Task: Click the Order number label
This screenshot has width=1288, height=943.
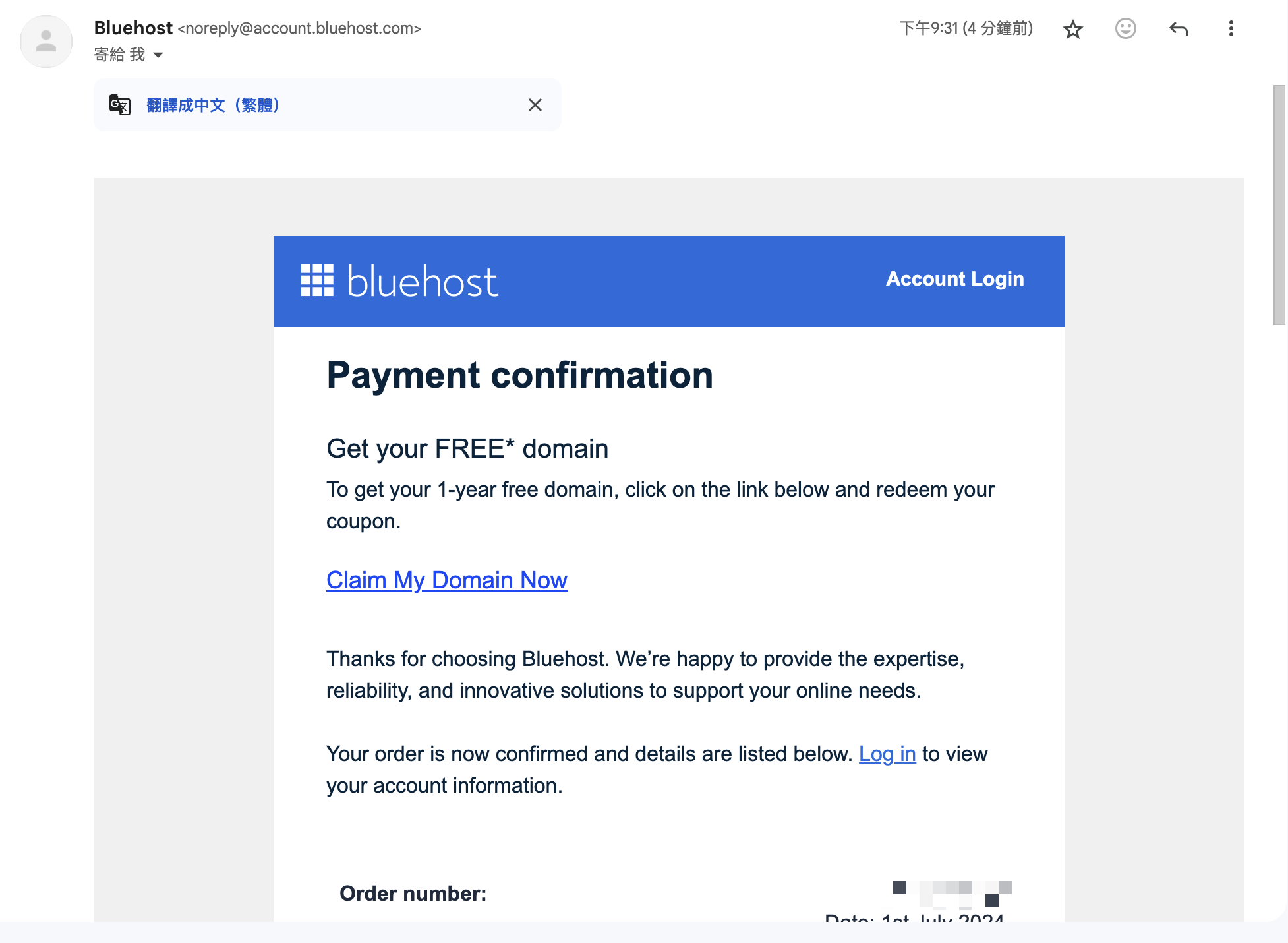Action: click(x=413, y=894)
